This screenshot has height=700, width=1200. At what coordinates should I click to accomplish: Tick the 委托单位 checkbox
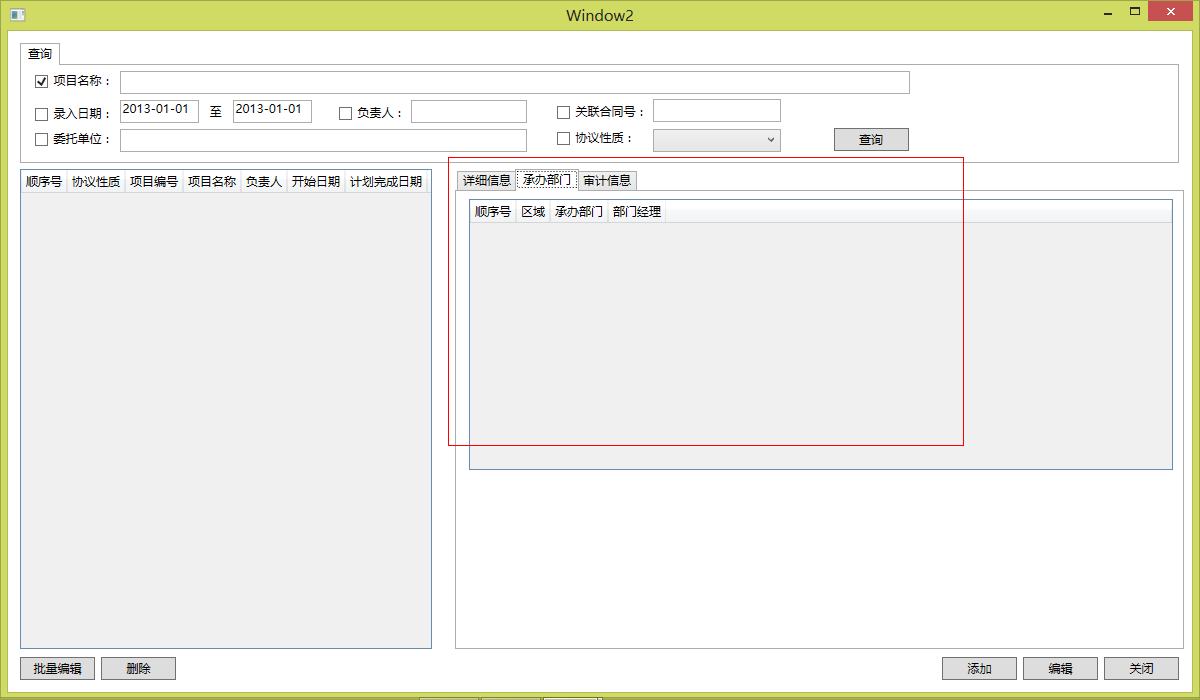point(41,140)
